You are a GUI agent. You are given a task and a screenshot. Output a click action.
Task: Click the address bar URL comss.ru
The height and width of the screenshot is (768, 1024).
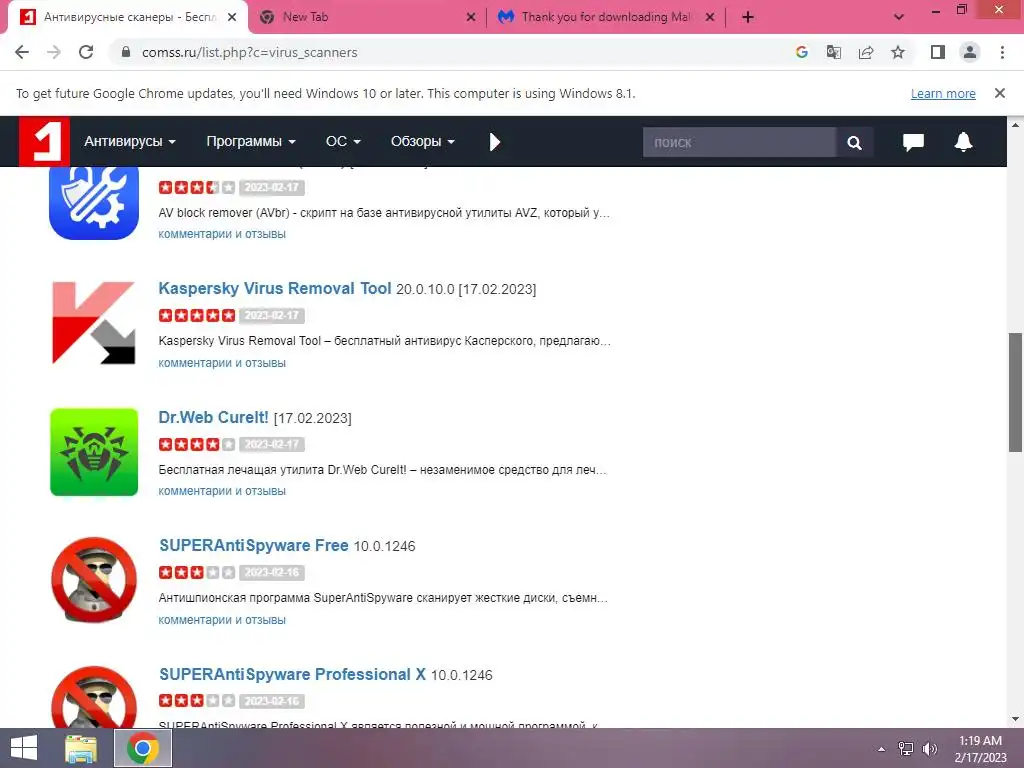(x=249, y=52)
